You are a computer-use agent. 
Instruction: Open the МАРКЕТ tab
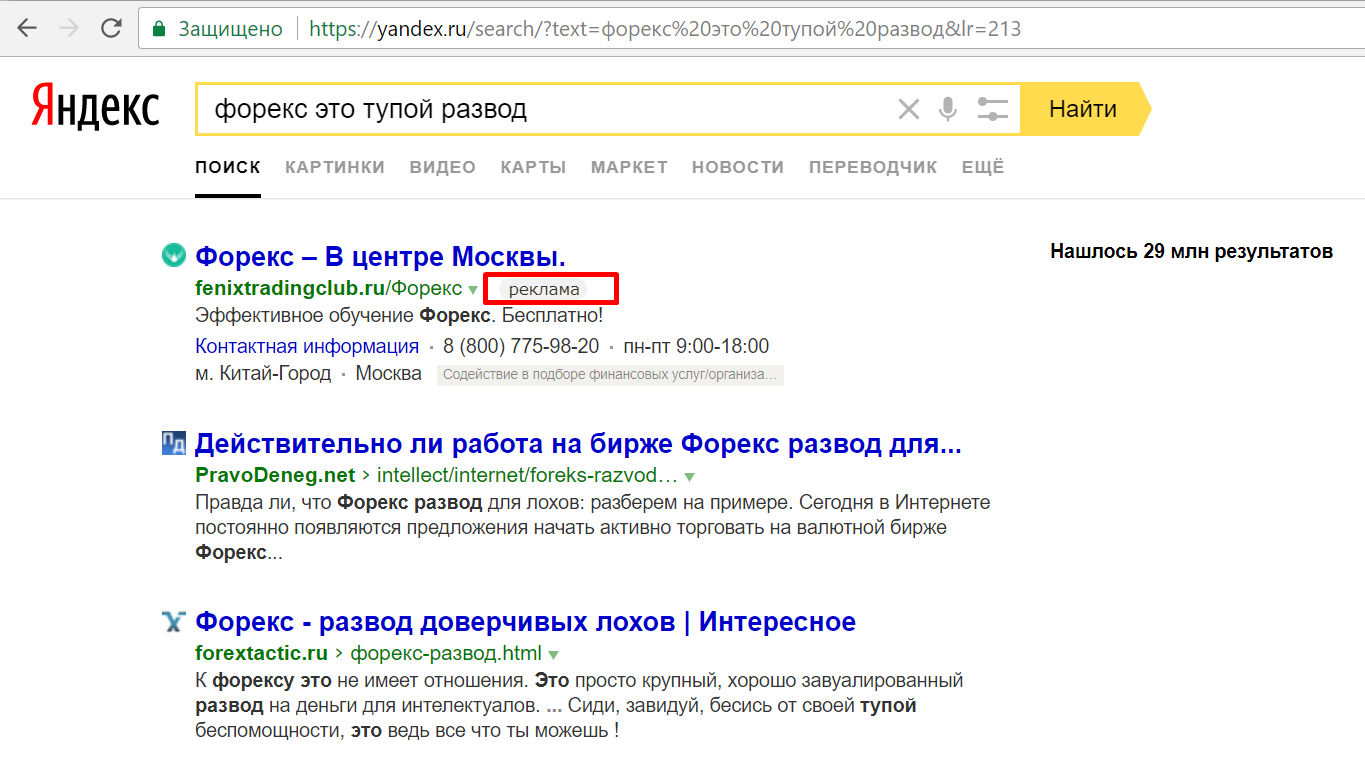tap(629, 167)
